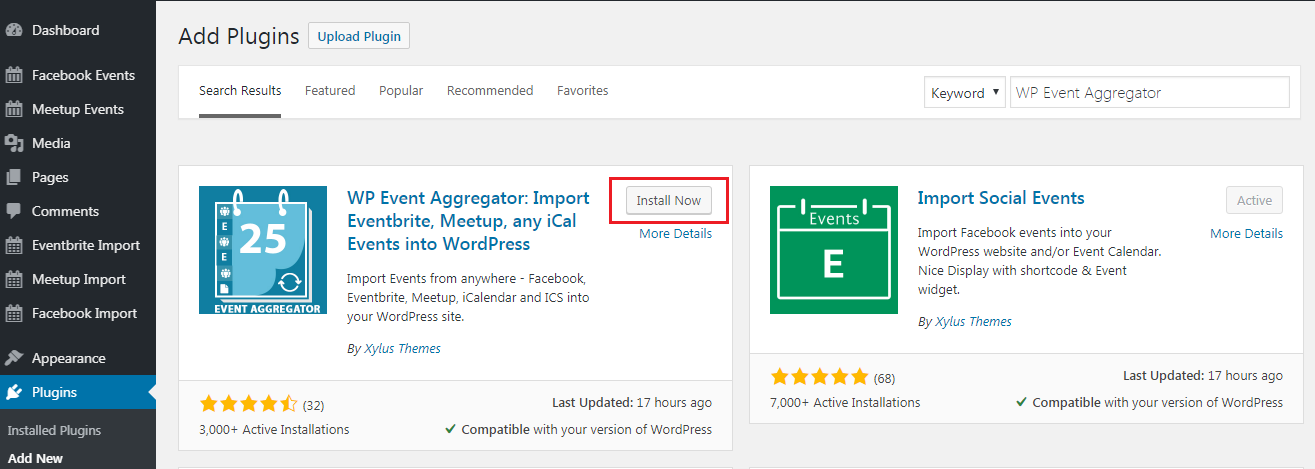Click the Upload Plugin button
Viewport: 1315px width, 469px height.
click(x=359, y=36)
